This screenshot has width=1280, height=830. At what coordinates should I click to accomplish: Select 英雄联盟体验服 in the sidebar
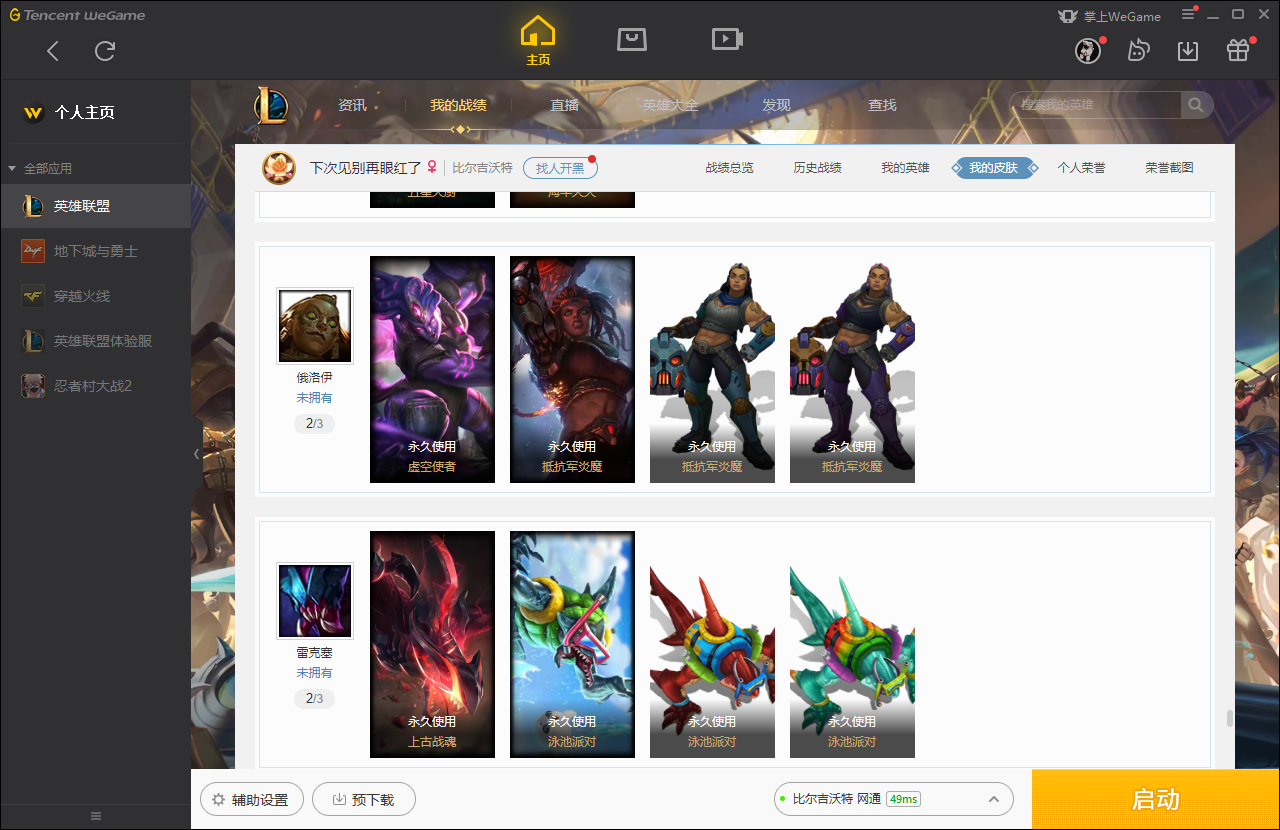(95, 341)
